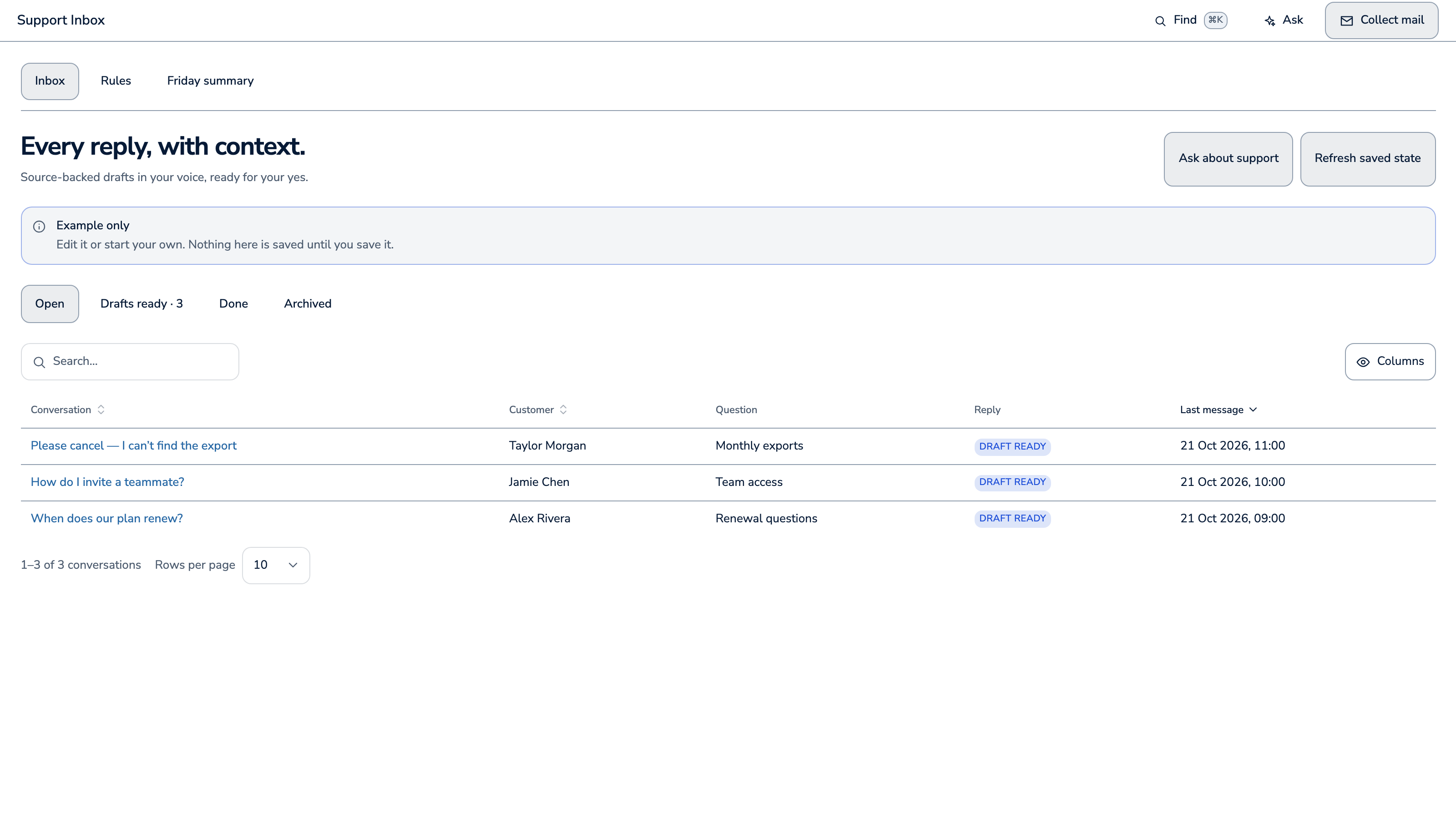The image size is (1456, 819).
Task: Switch to the Rules tab
Action: coord(116,81)
